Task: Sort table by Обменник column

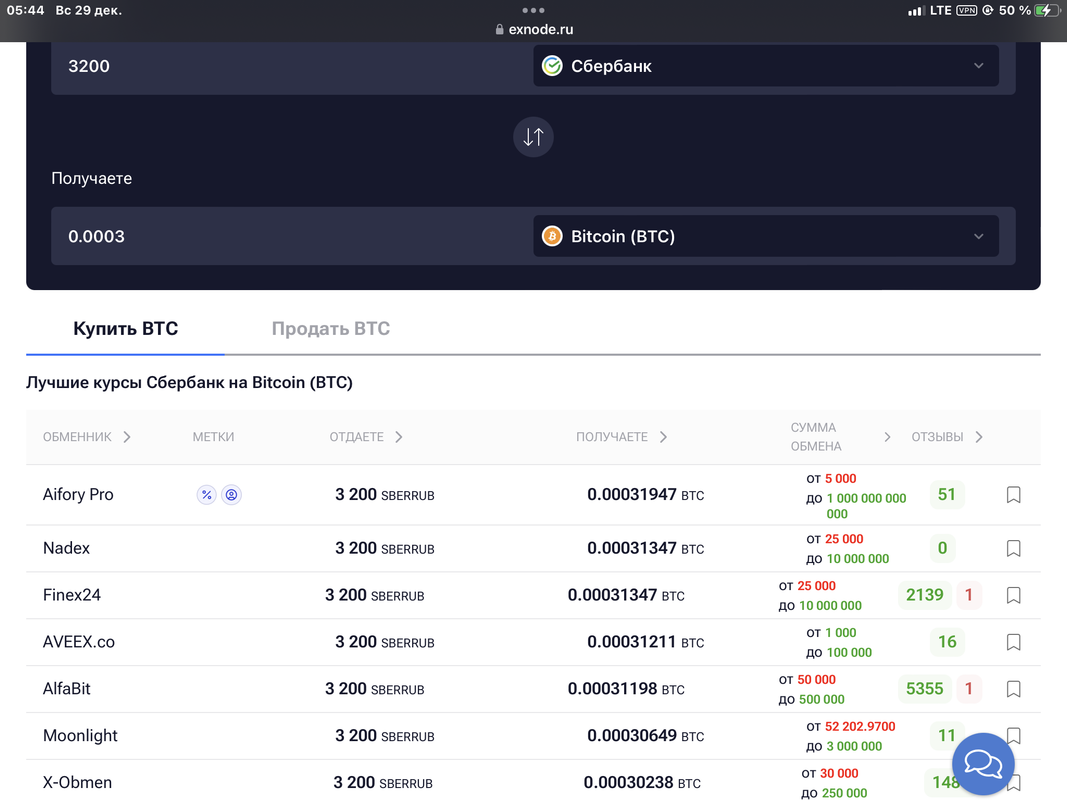Action: (86, 437)
